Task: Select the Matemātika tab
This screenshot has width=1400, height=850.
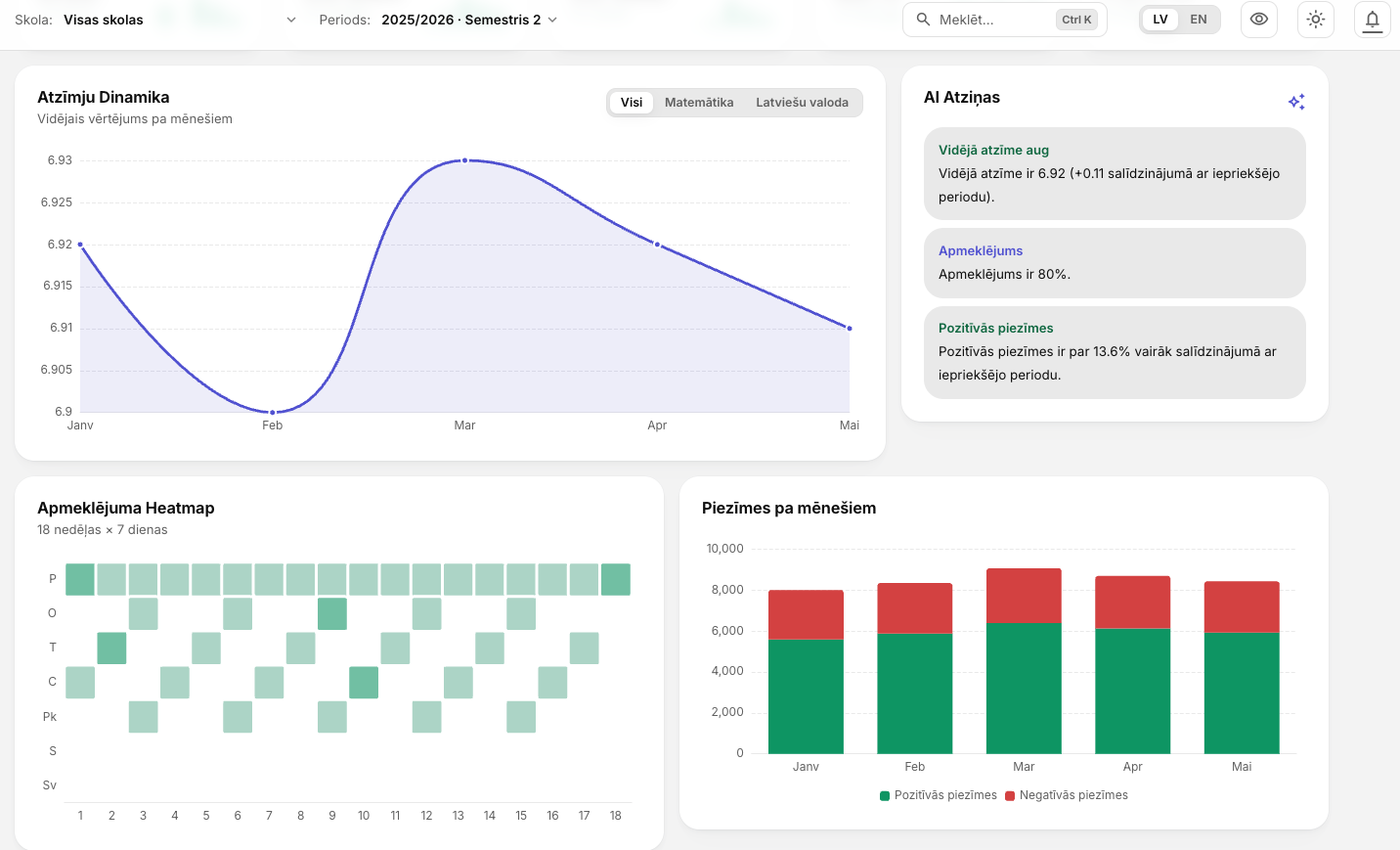Action: tap(699, 103)
